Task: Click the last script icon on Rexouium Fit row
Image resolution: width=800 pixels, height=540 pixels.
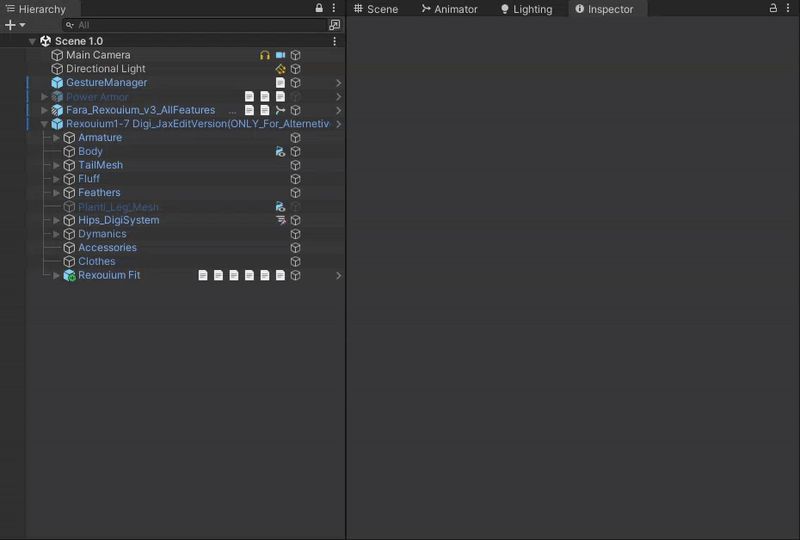Action: pyautogui.click(x=280, y=276)
